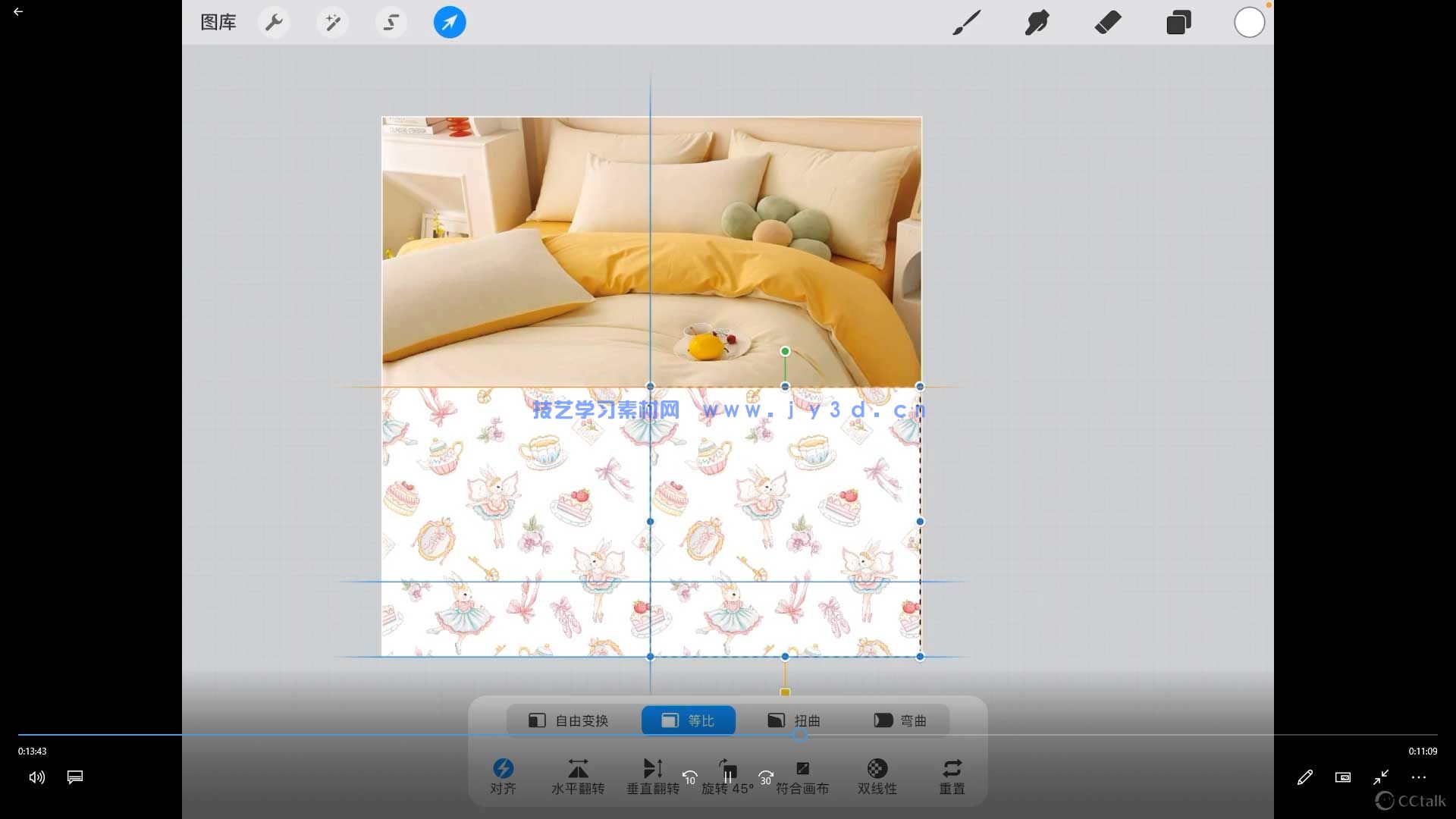Pause the video playback
The image size is (1456, 819).
pyautogui.click(x=728, y=777)
